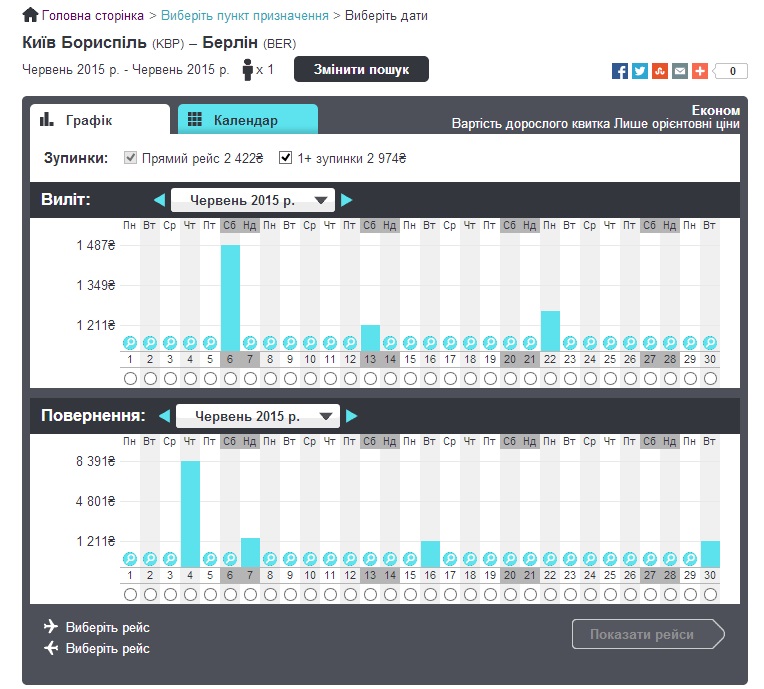
Task: Click the Twitter share icon
Action: [x=640, y=71]
